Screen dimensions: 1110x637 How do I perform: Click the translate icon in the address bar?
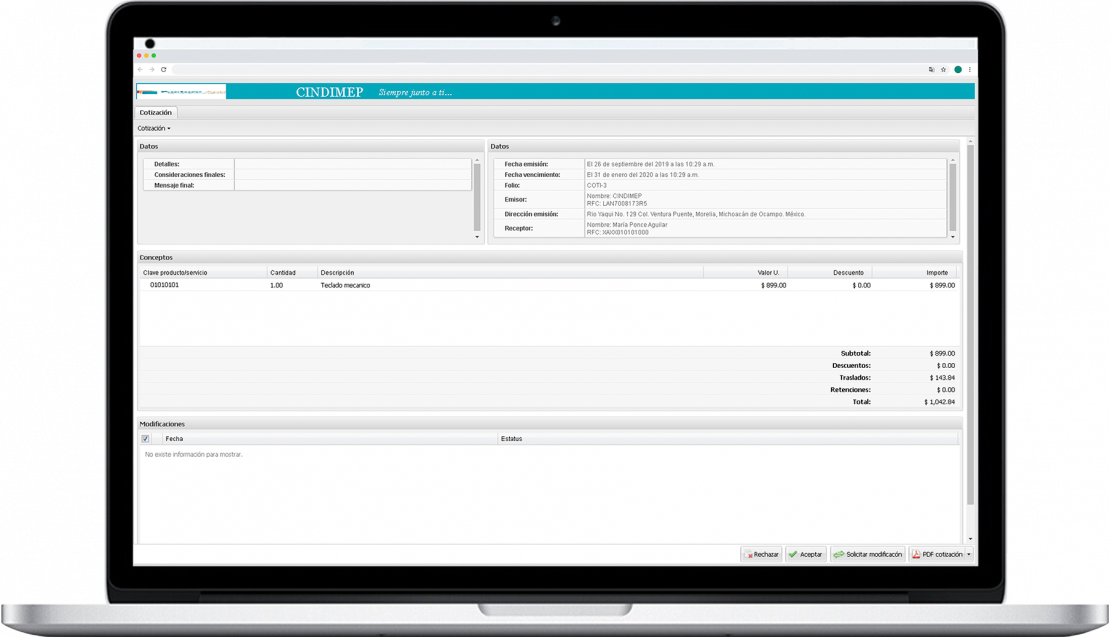point(932,70)
